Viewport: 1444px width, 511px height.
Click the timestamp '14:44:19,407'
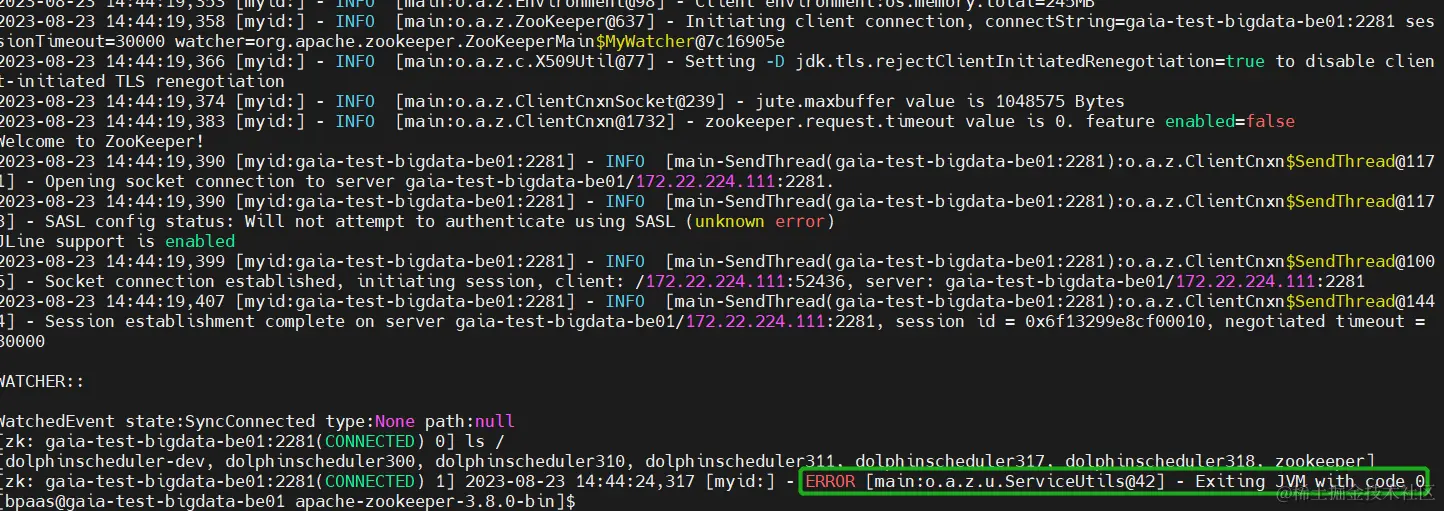165,301
